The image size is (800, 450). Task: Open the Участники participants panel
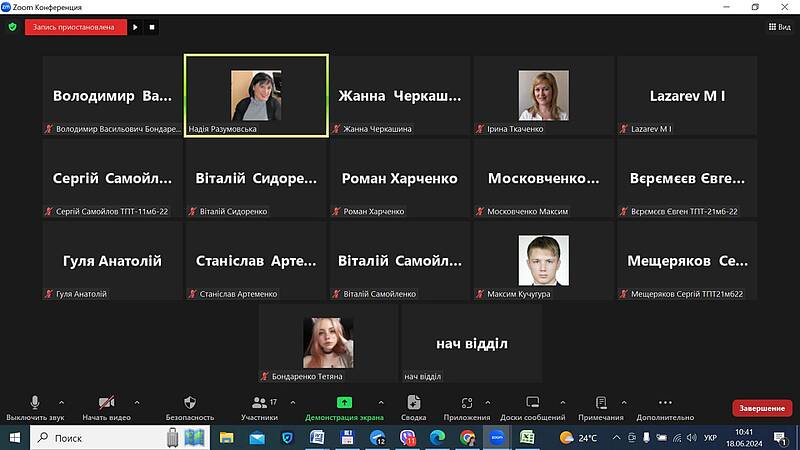pyautogui.click(x=259, y=406)
